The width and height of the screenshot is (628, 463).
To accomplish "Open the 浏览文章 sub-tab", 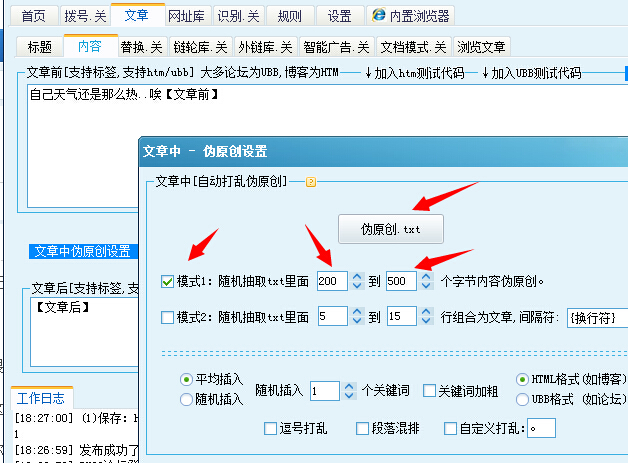I will pyautogui.click(x=481, y=47).
